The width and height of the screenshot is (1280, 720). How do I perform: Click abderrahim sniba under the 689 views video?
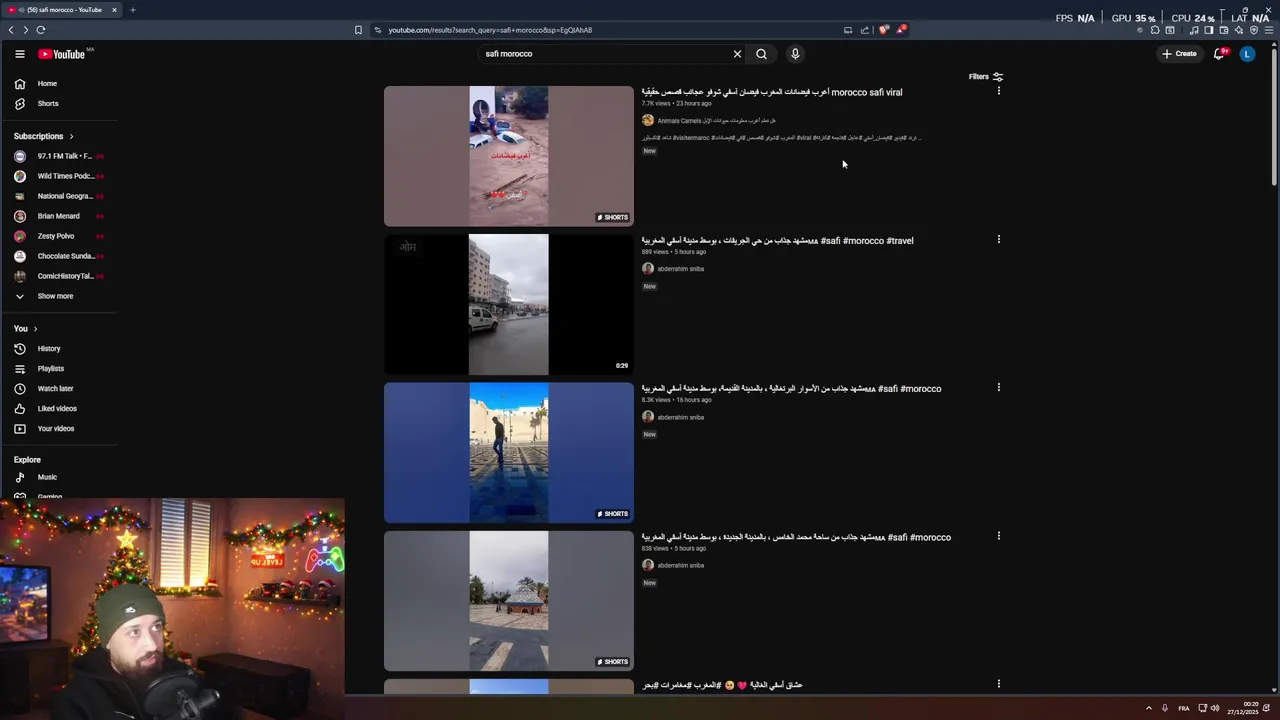coord(680,269)
